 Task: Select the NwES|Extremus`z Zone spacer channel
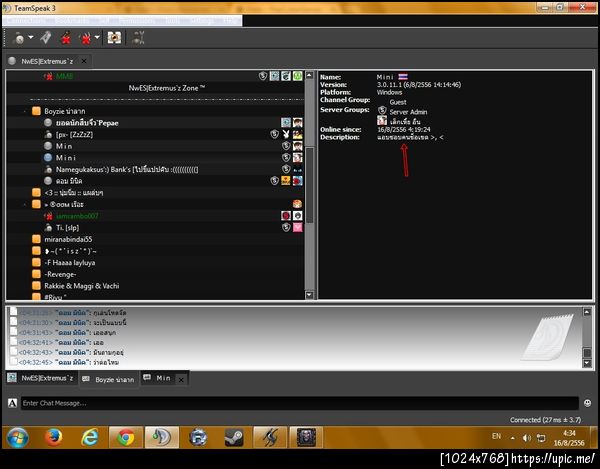166,88
